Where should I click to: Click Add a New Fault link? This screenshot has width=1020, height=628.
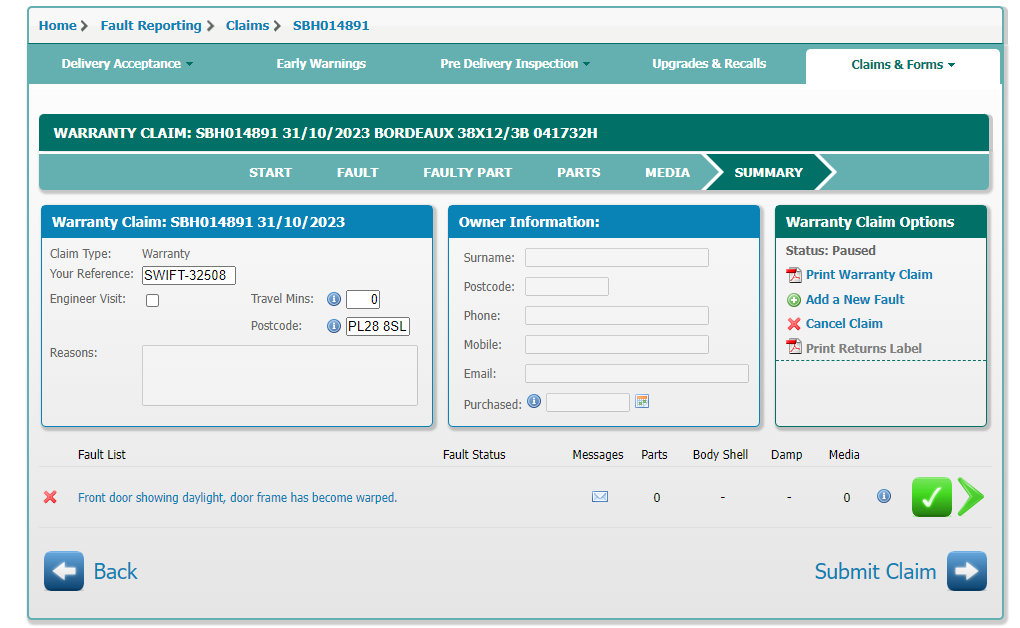click(x=854, y=300)
